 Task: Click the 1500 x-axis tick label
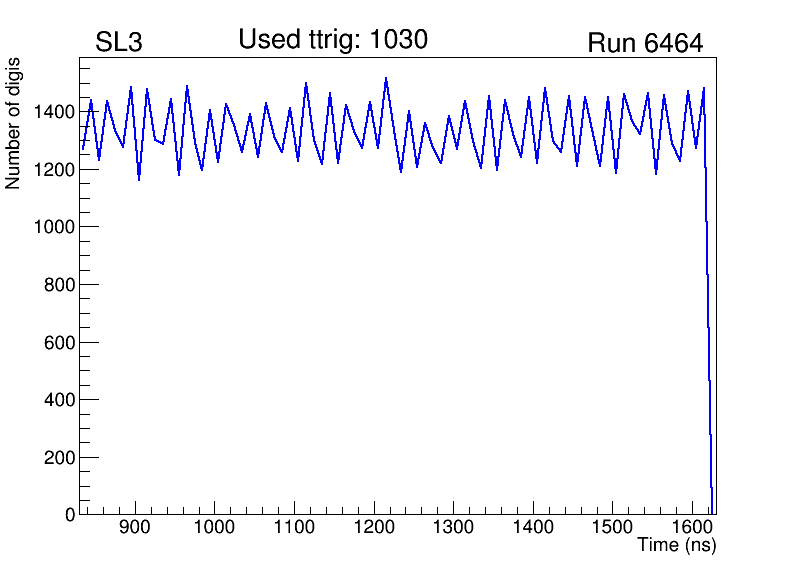pos(612,527)
